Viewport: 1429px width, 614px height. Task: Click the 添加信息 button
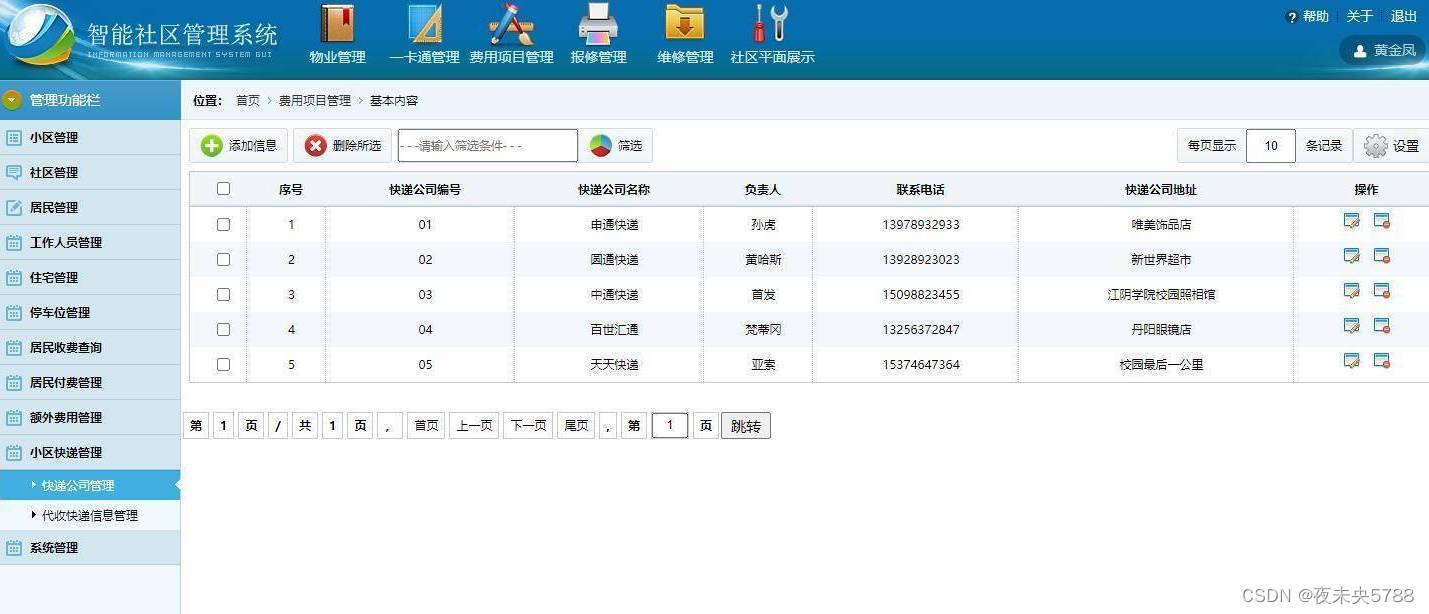click(x=239, y=146)
